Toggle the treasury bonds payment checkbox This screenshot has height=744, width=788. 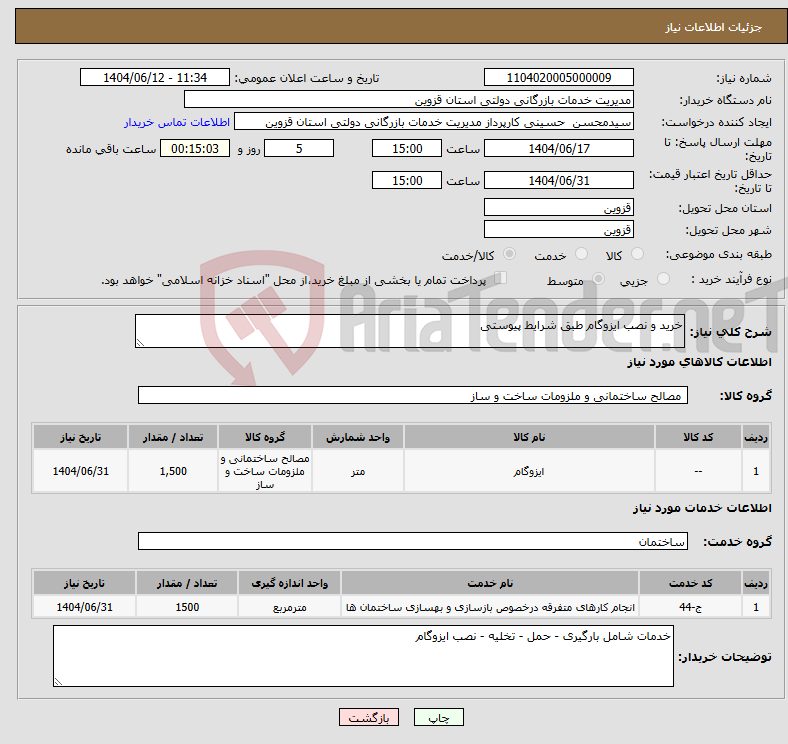(501, 278)
